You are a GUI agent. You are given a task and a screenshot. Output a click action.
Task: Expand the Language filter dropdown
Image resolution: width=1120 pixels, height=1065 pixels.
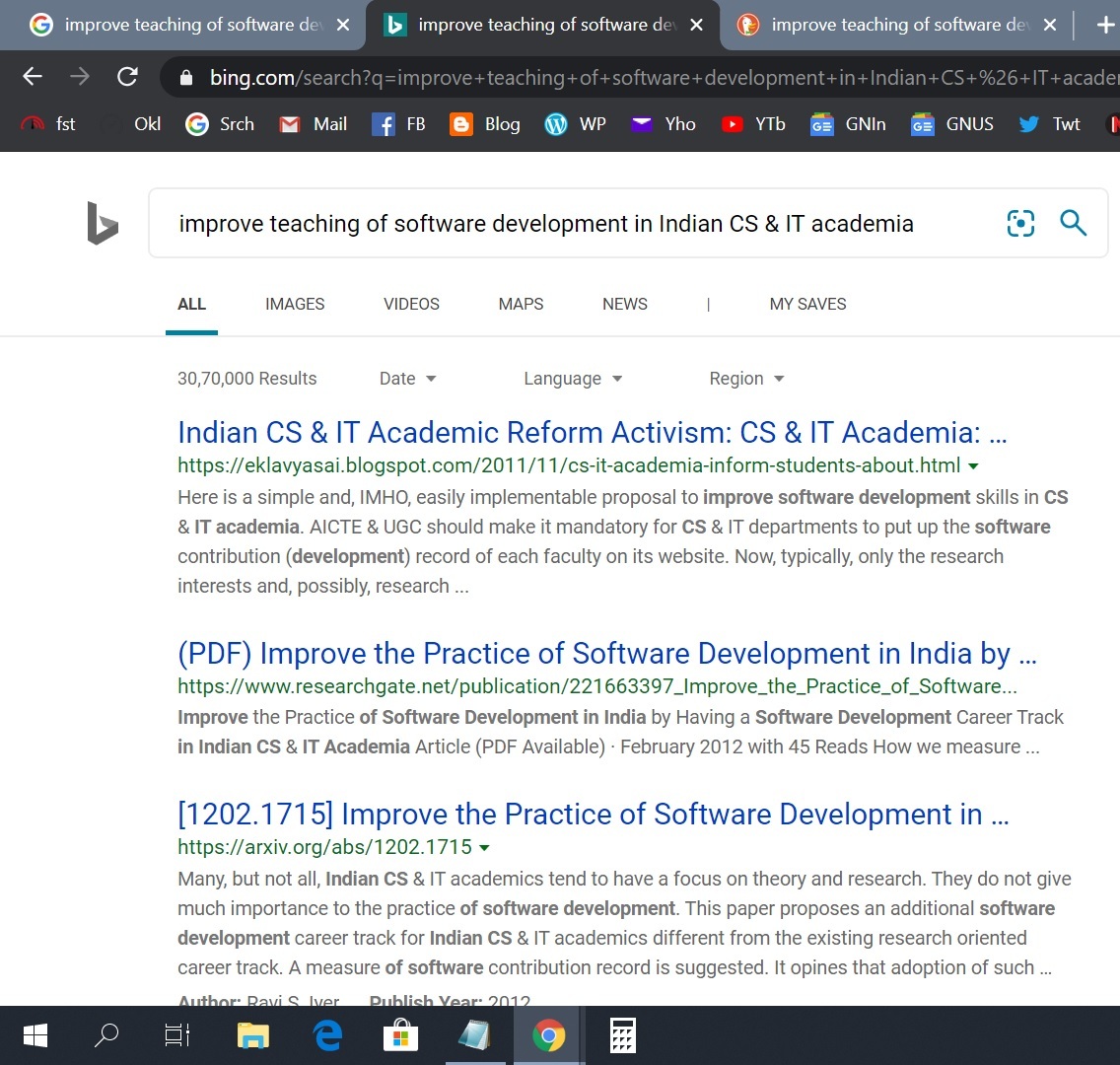573,379
